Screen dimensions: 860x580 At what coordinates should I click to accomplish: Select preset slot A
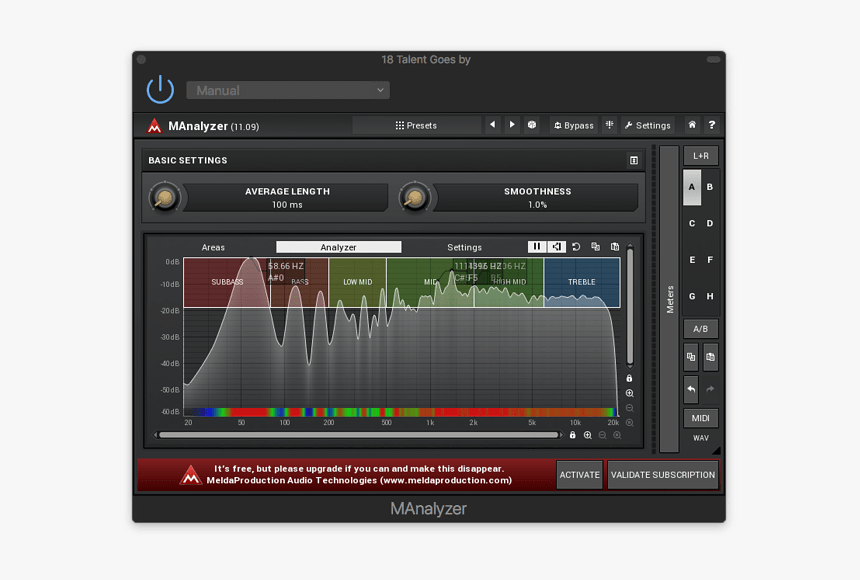692,187
